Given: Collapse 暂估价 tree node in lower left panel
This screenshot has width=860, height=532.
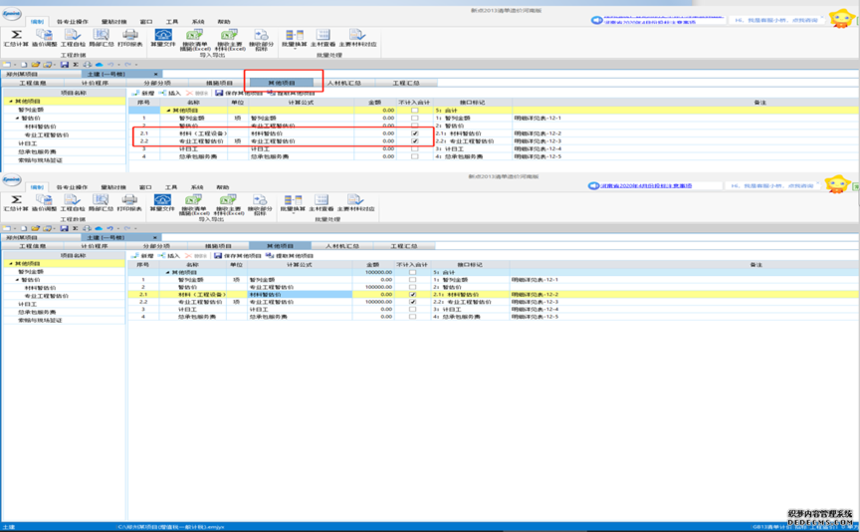Looking at the screenshot, I should (x=18, y=279).
